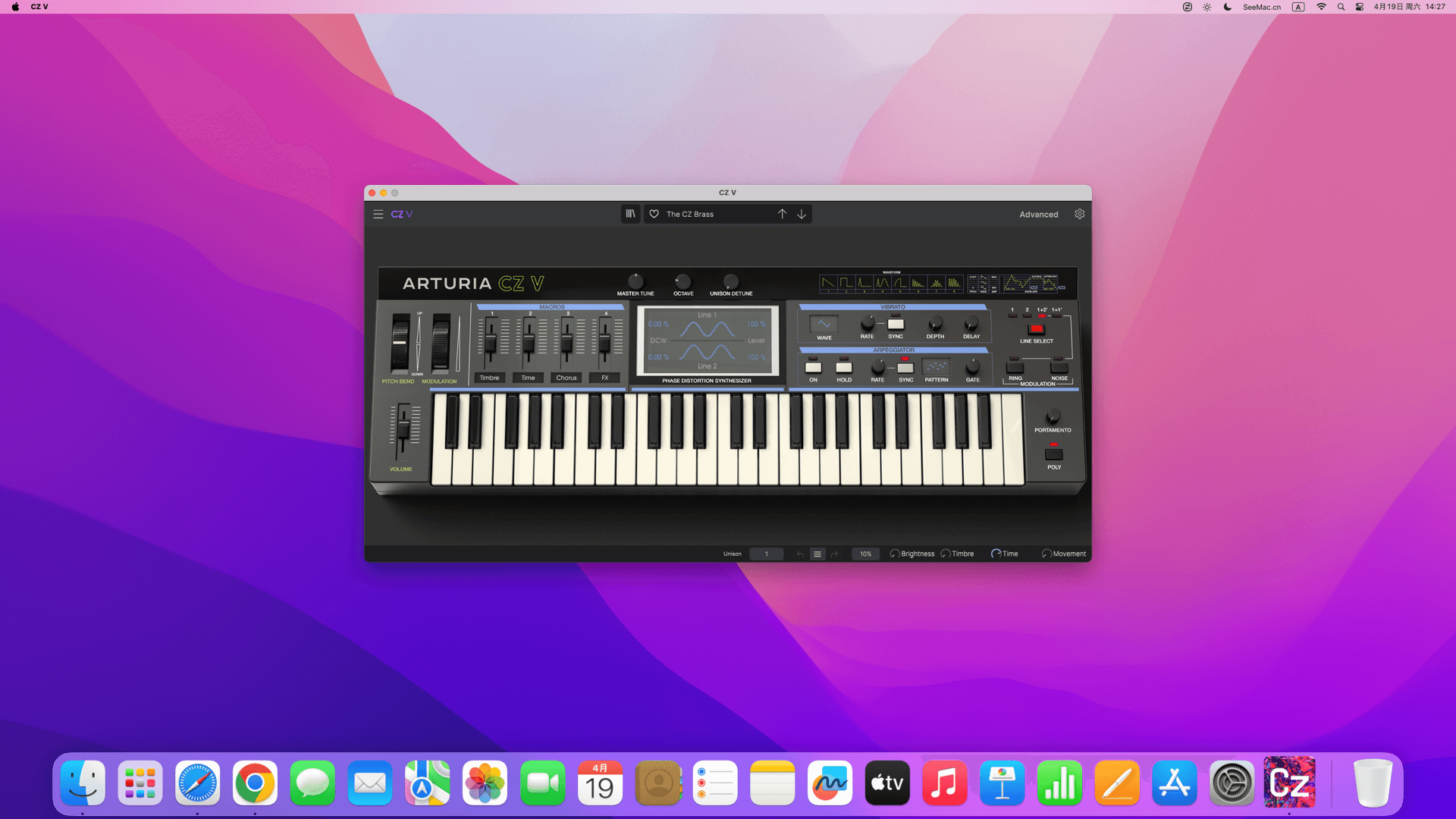The image size is (1456, 819).
Task: Open the preset library browser icon
Action: [630, 214]
